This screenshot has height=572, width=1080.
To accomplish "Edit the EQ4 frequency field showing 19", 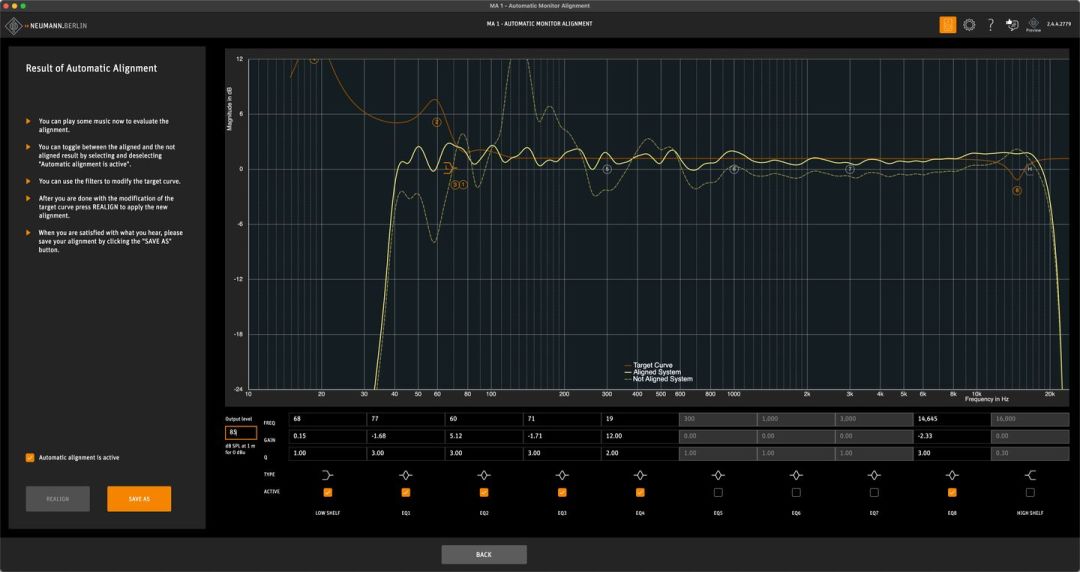I will coord(640,419).
